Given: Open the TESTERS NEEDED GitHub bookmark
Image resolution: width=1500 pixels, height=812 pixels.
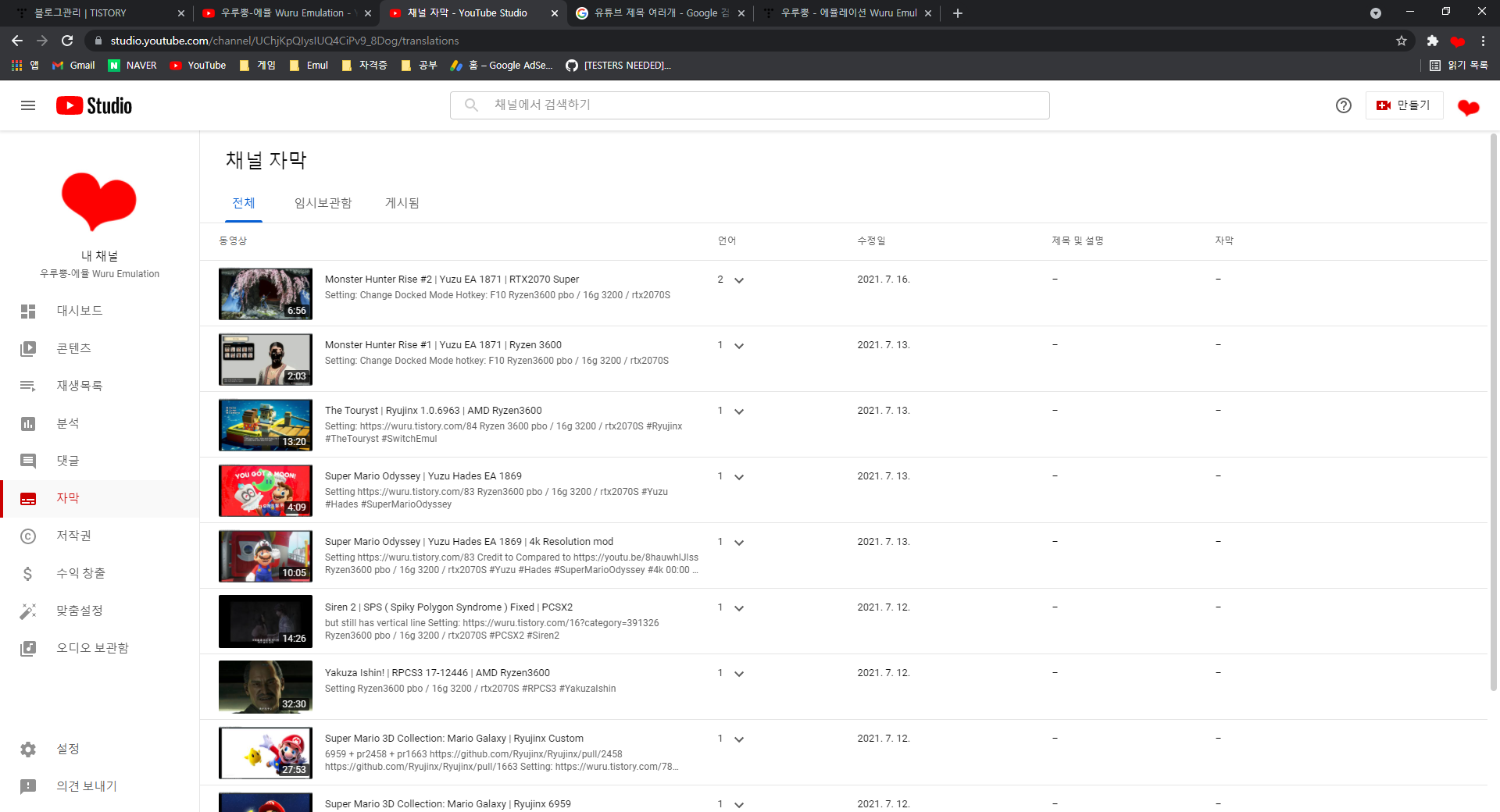Looking at the screenshot, I should pos(618,66).
